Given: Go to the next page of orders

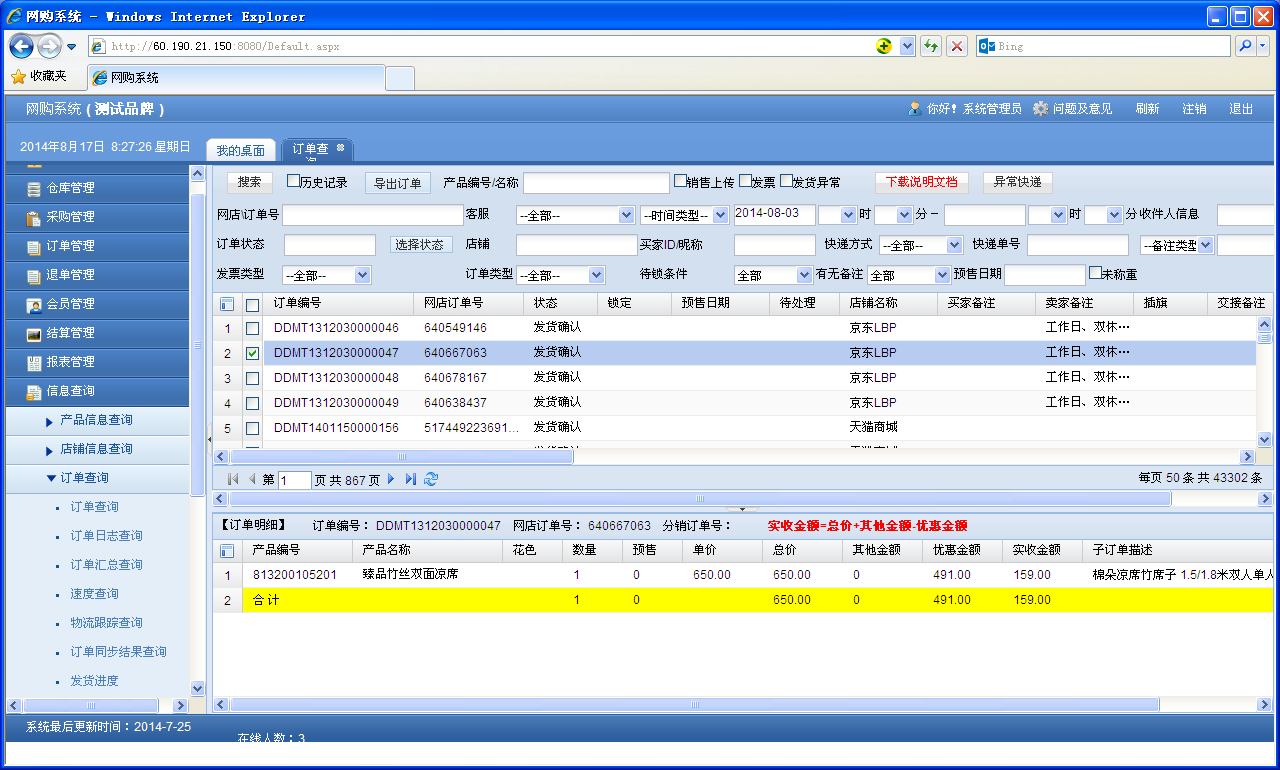Looking at the screenshot, I should (x=391, y=479).
